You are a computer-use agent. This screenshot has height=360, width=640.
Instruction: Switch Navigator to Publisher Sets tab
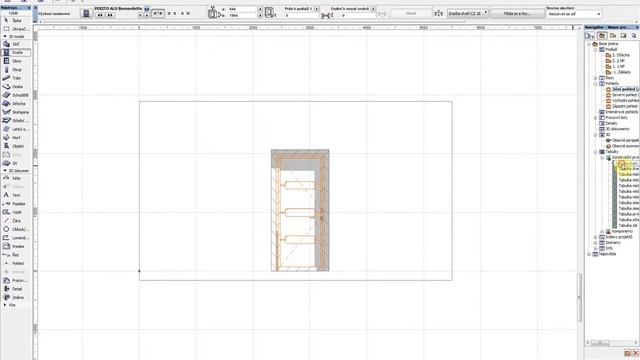click(x=634, y=36)
